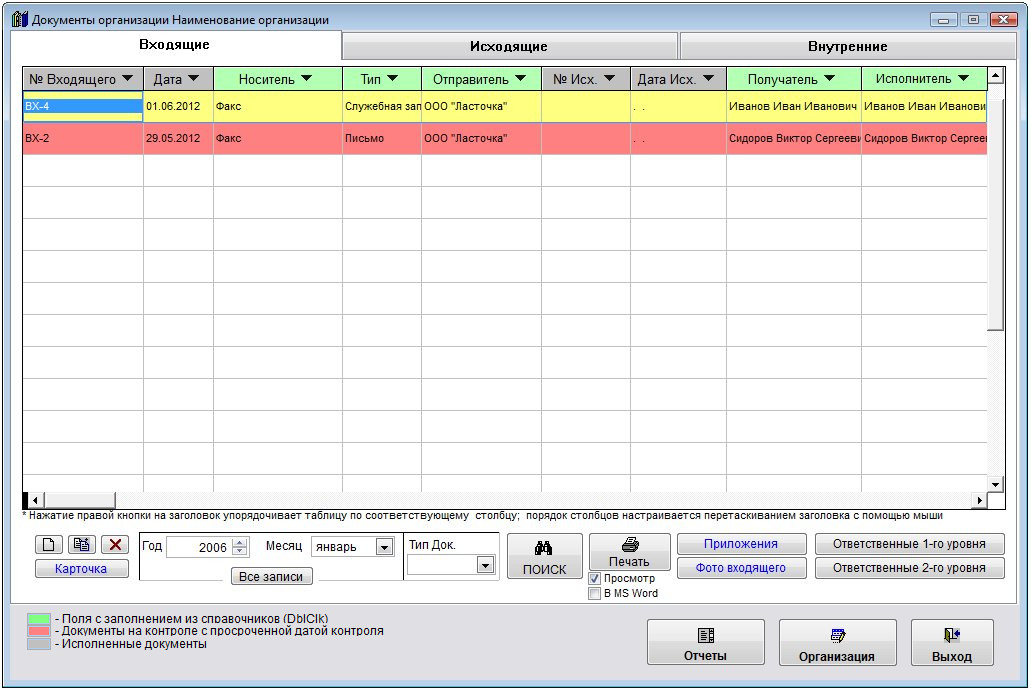Open the Отправитель column dropdown arrow

point(521,78)
